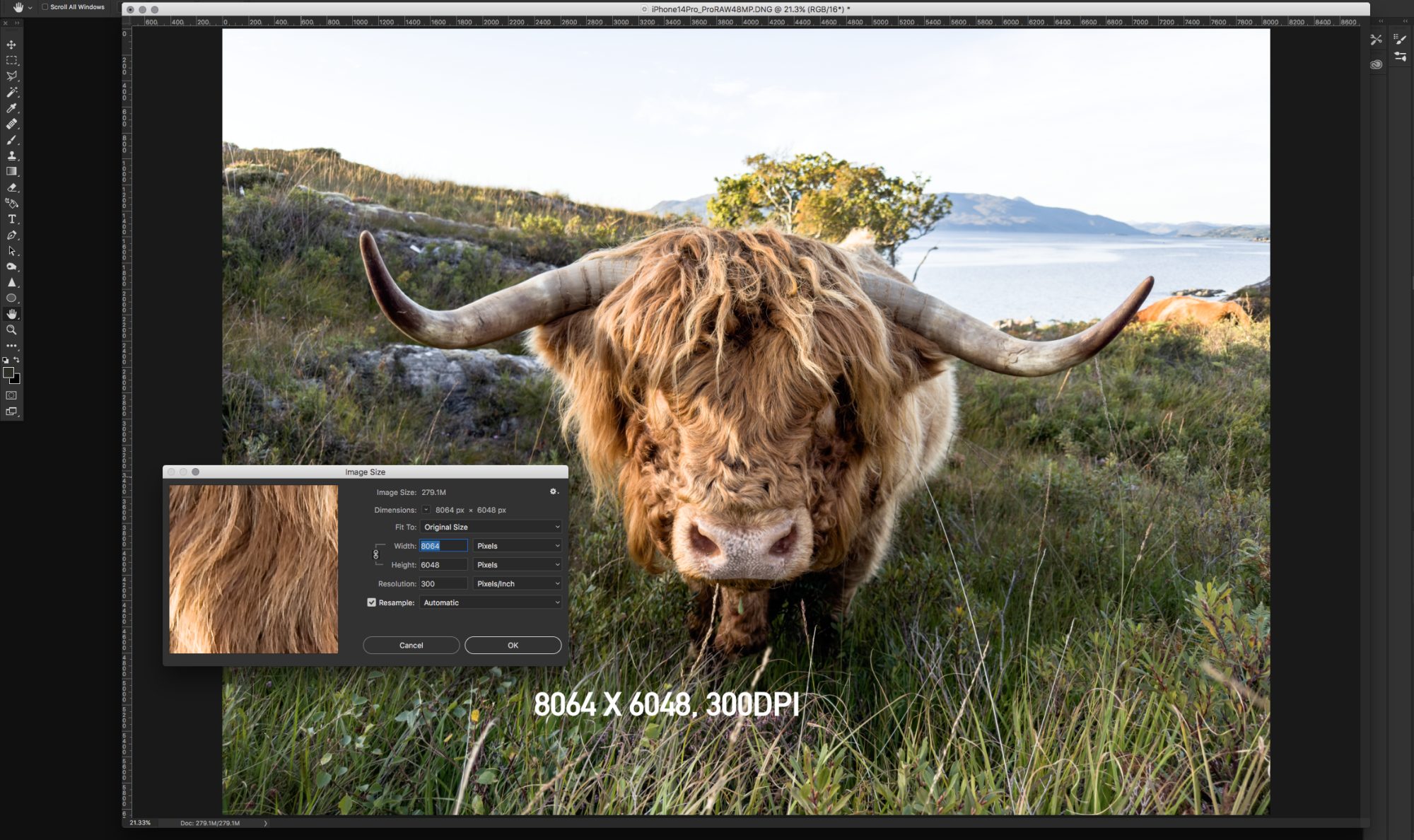
Task: Click the Resolution input field
Action: (x=443, y=583)
